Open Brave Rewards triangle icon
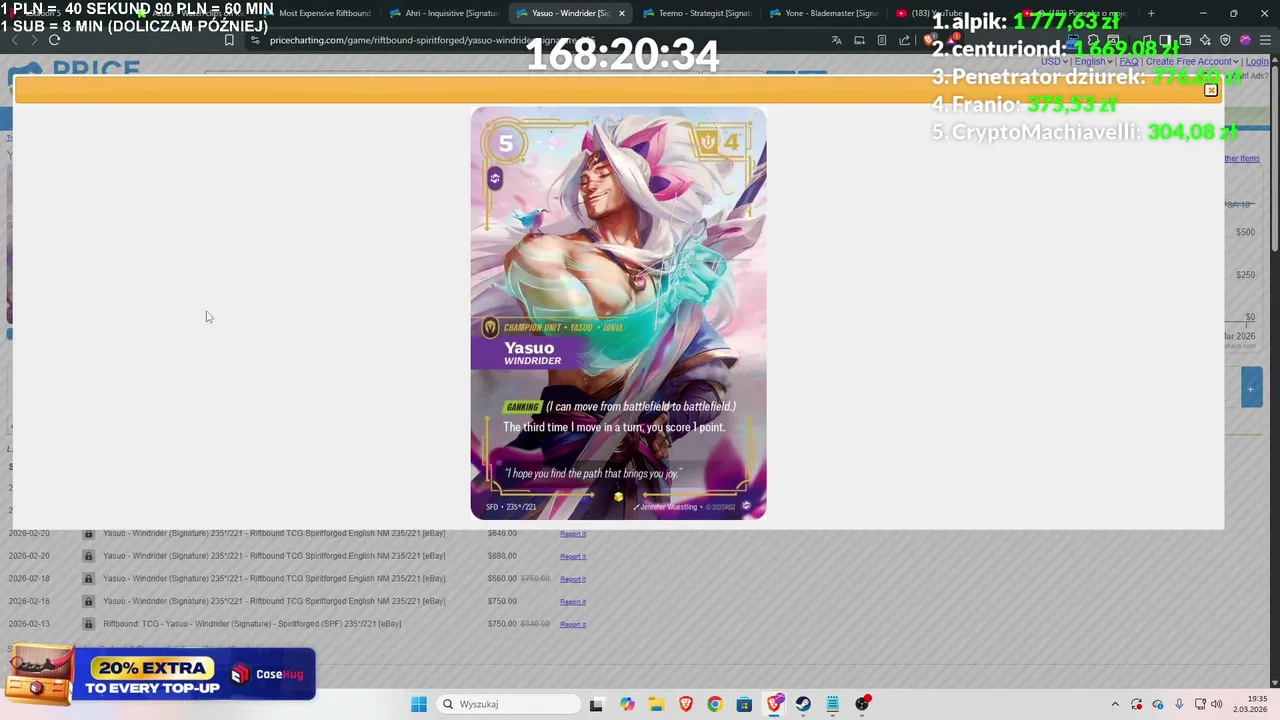 pos(954,40)
